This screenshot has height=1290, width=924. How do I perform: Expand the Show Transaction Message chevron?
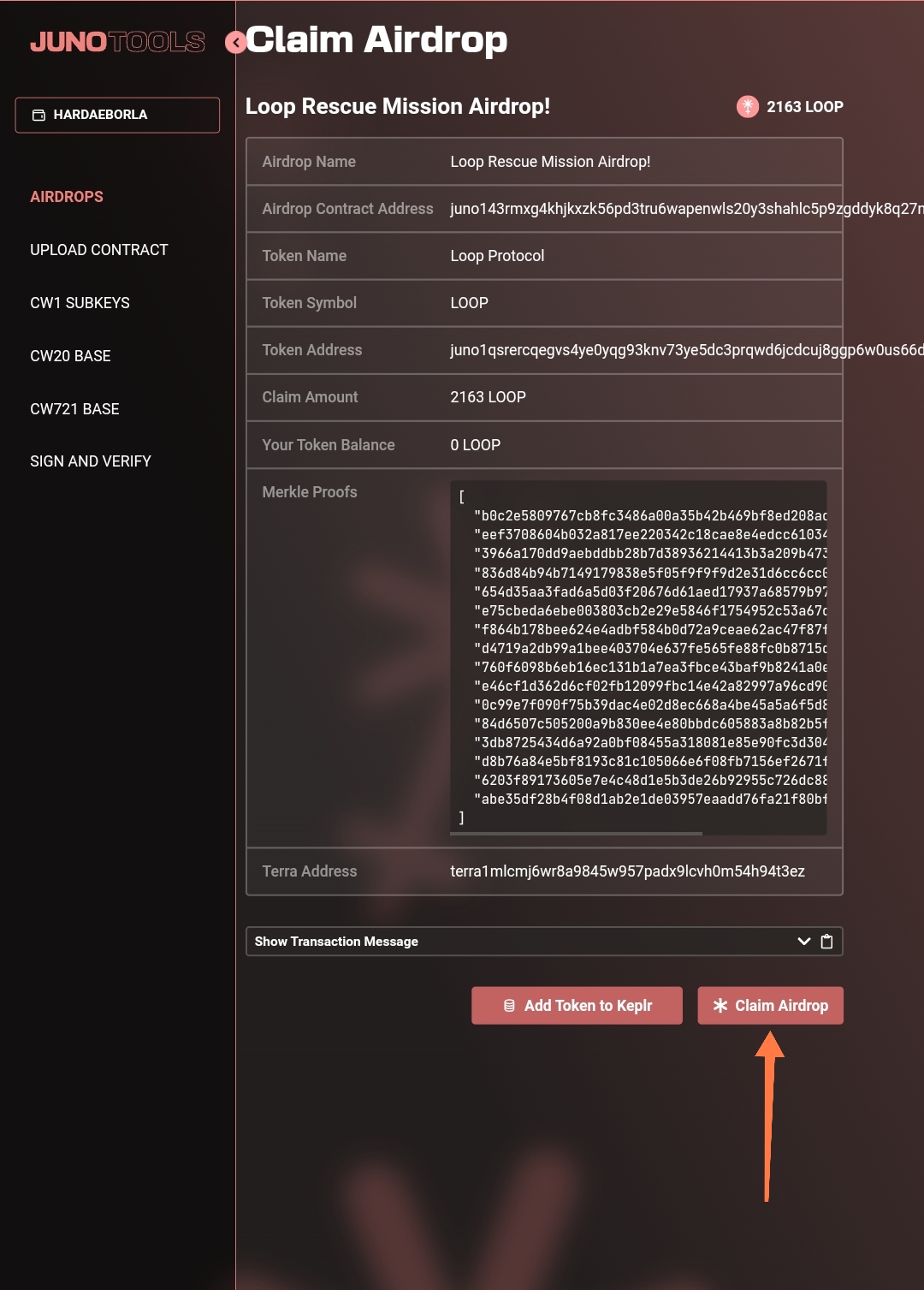(x=804, y=942)
